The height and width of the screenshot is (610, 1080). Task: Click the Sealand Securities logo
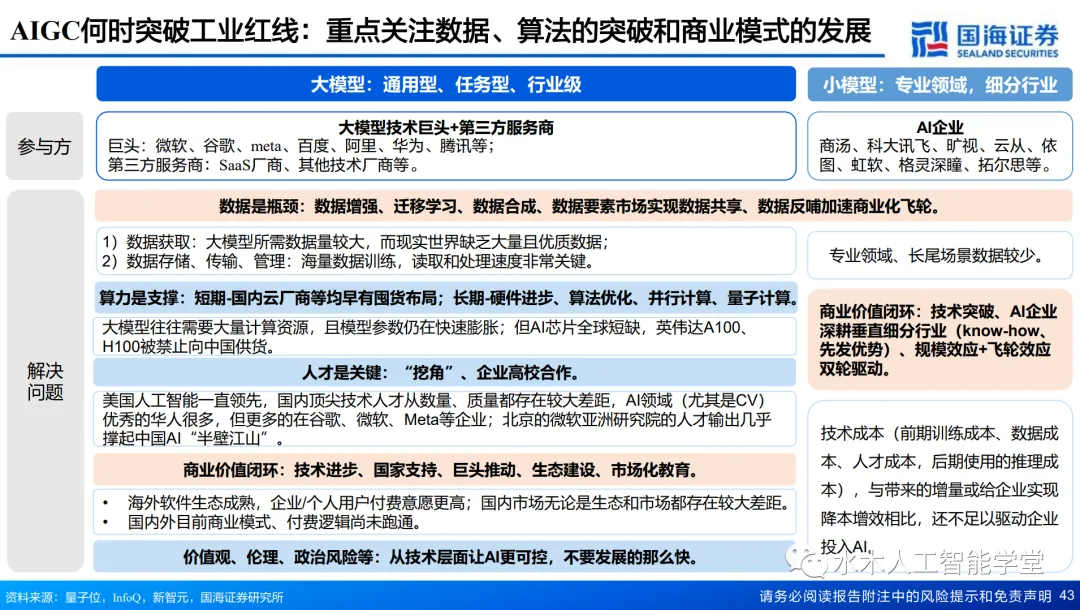[x=984, y=39]
